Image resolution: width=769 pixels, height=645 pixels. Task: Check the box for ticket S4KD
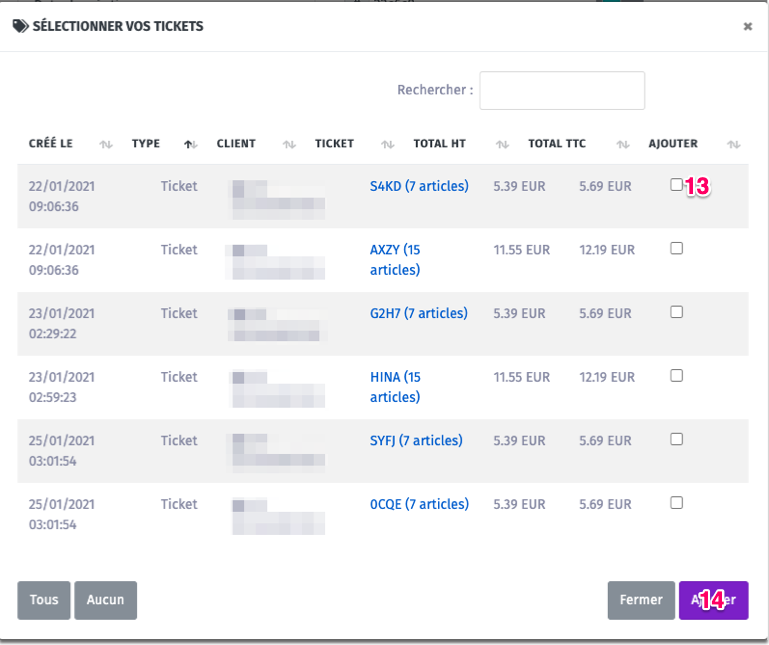tap(677, 185)
